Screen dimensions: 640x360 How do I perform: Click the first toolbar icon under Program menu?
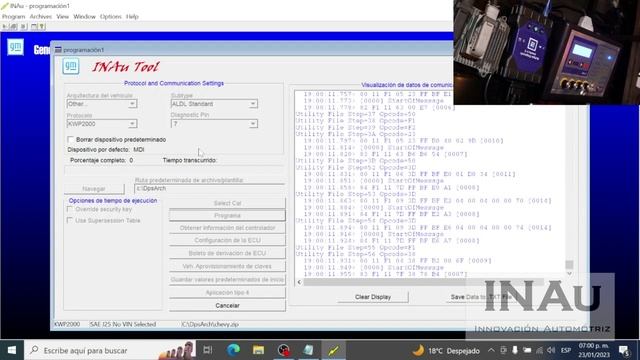tap(5, 27)
